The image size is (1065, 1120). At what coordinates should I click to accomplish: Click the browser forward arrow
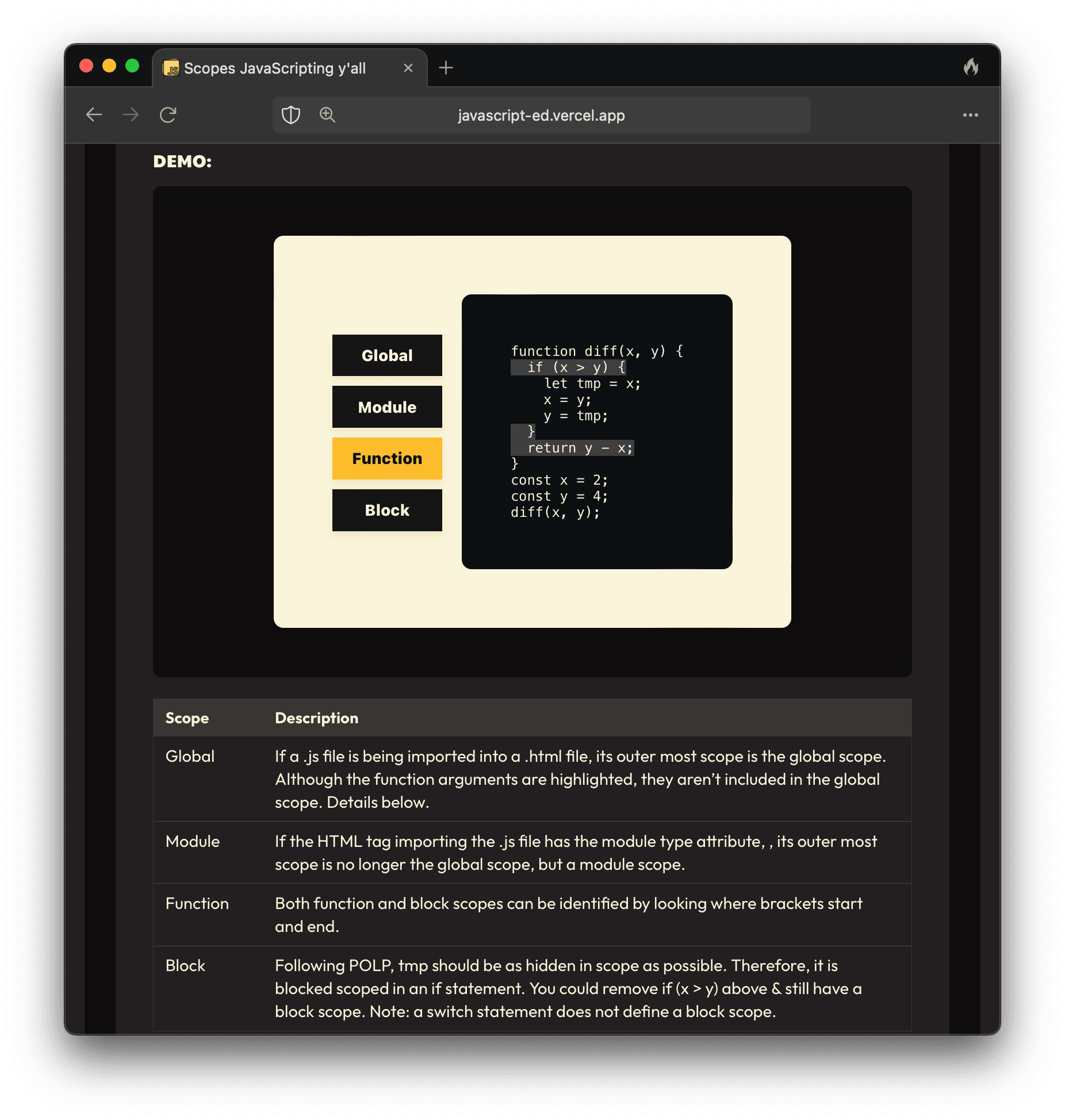tap(131, 115)
